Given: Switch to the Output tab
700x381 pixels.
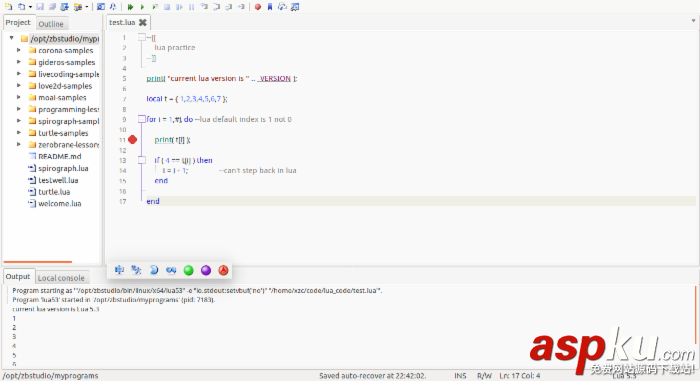Looking at the screenshot, I should (x=18, y=276).
